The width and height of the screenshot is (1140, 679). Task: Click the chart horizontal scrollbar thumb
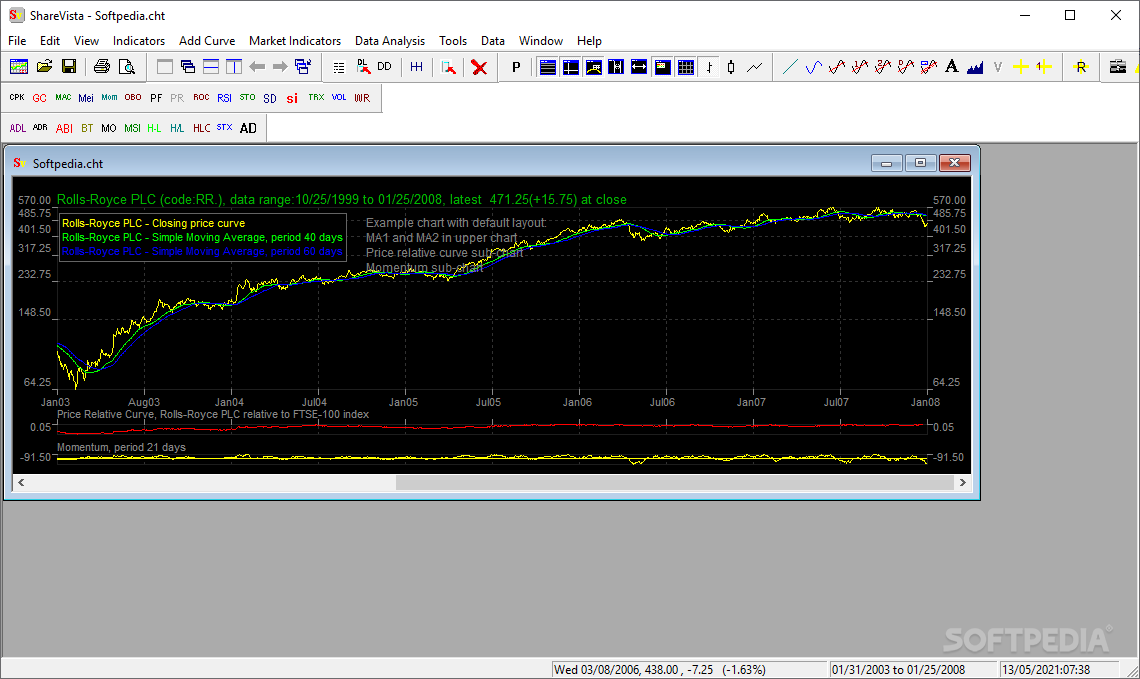675,483
